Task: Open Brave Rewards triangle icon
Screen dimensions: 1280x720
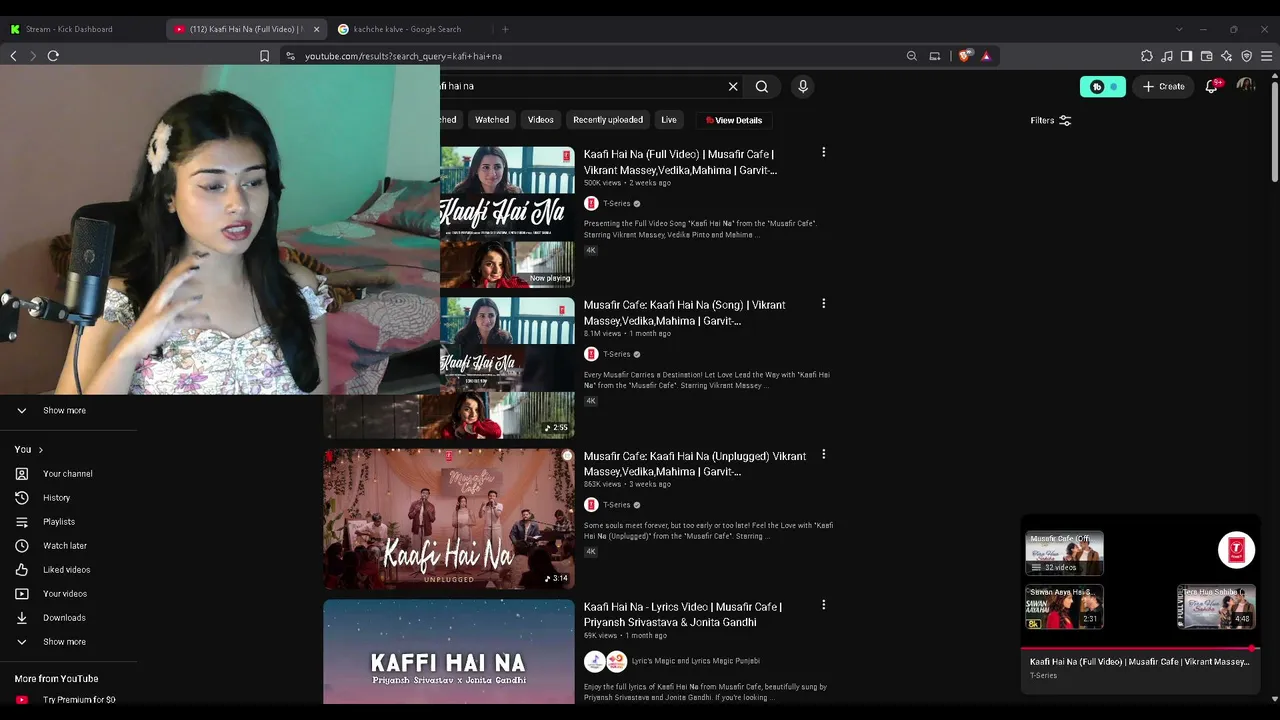Action: 986,56
